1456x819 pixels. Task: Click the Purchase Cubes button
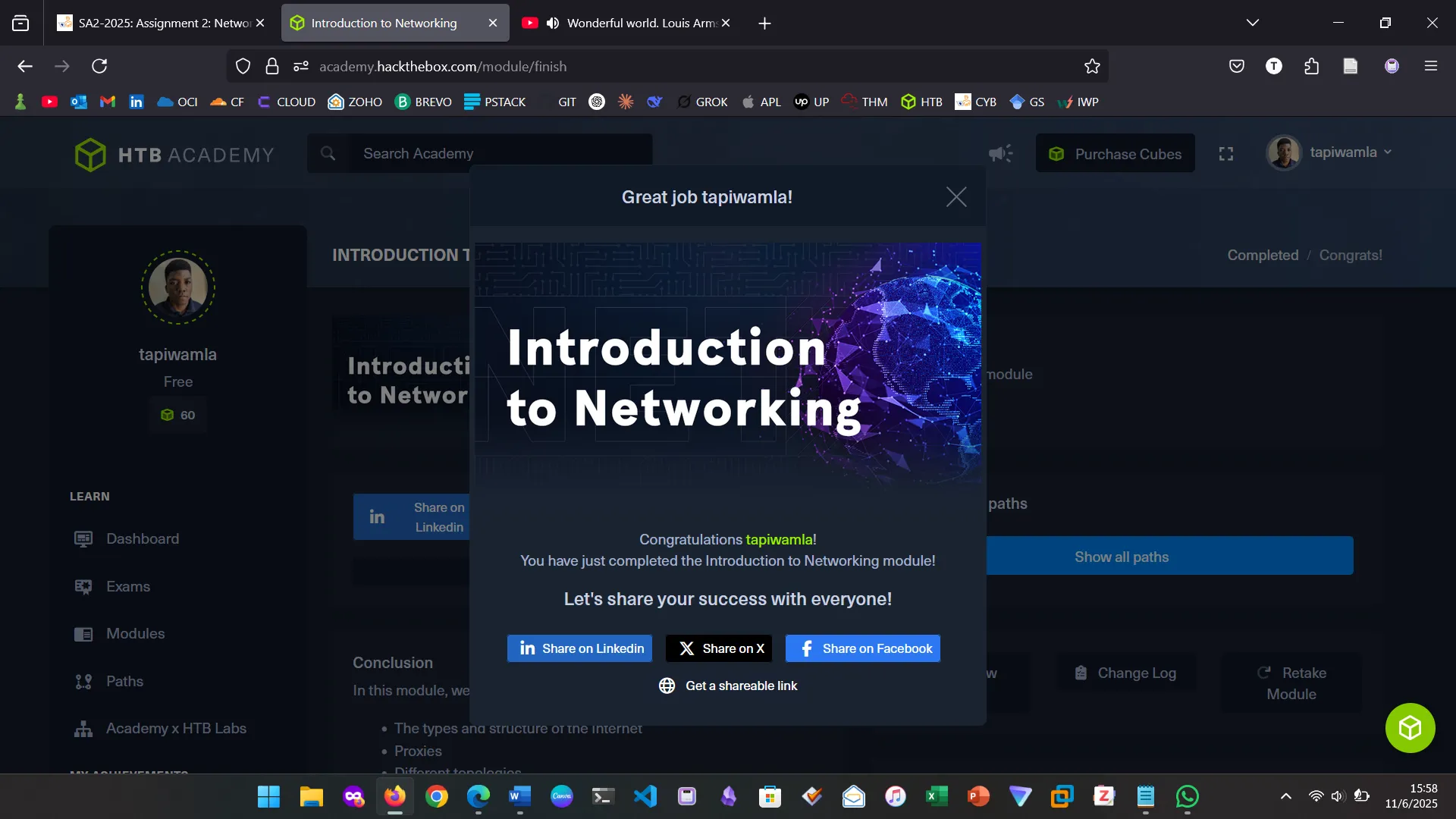tap(1116, 154)
